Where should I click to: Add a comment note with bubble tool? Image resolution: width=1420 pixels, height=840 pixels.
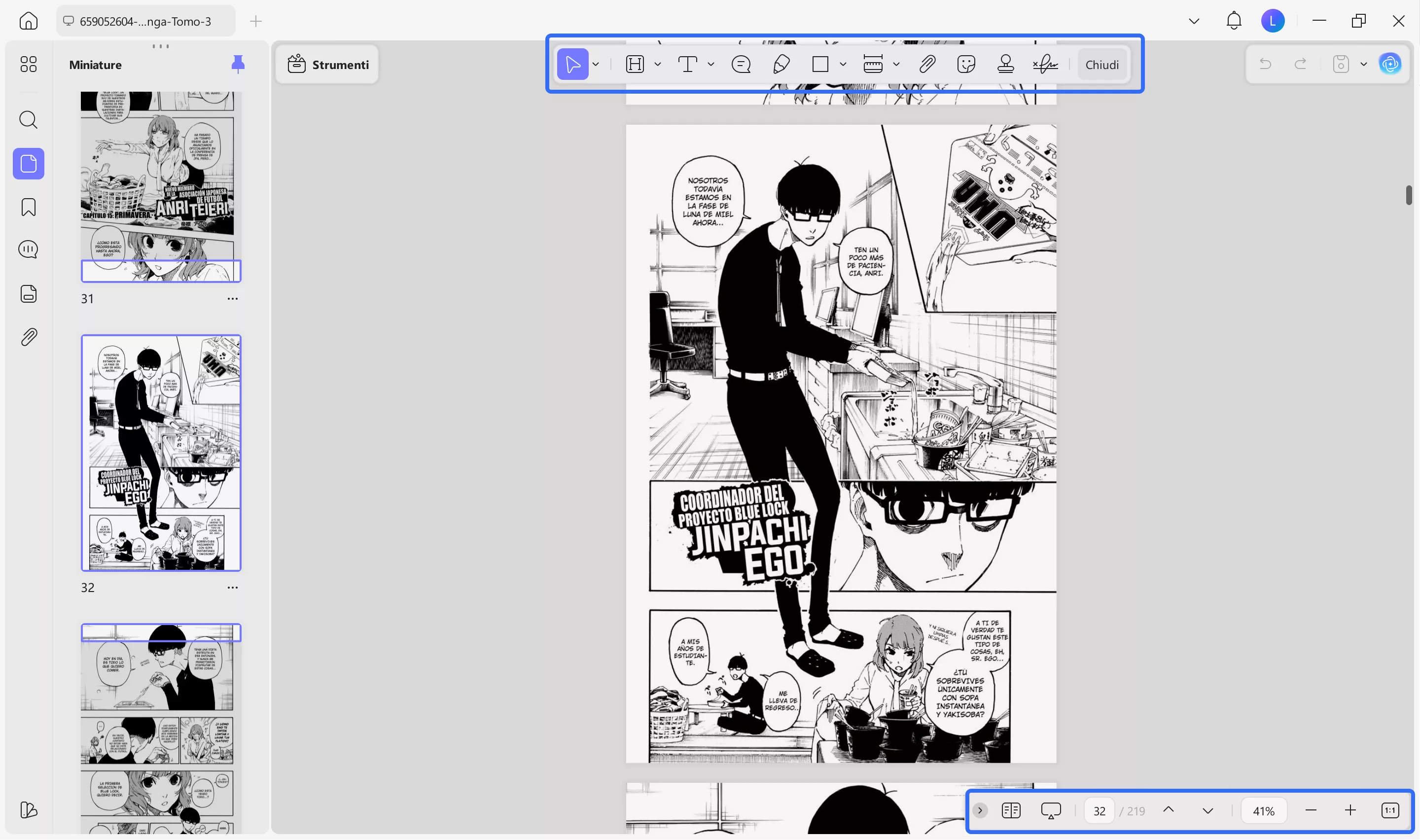[x=741, y=65]
